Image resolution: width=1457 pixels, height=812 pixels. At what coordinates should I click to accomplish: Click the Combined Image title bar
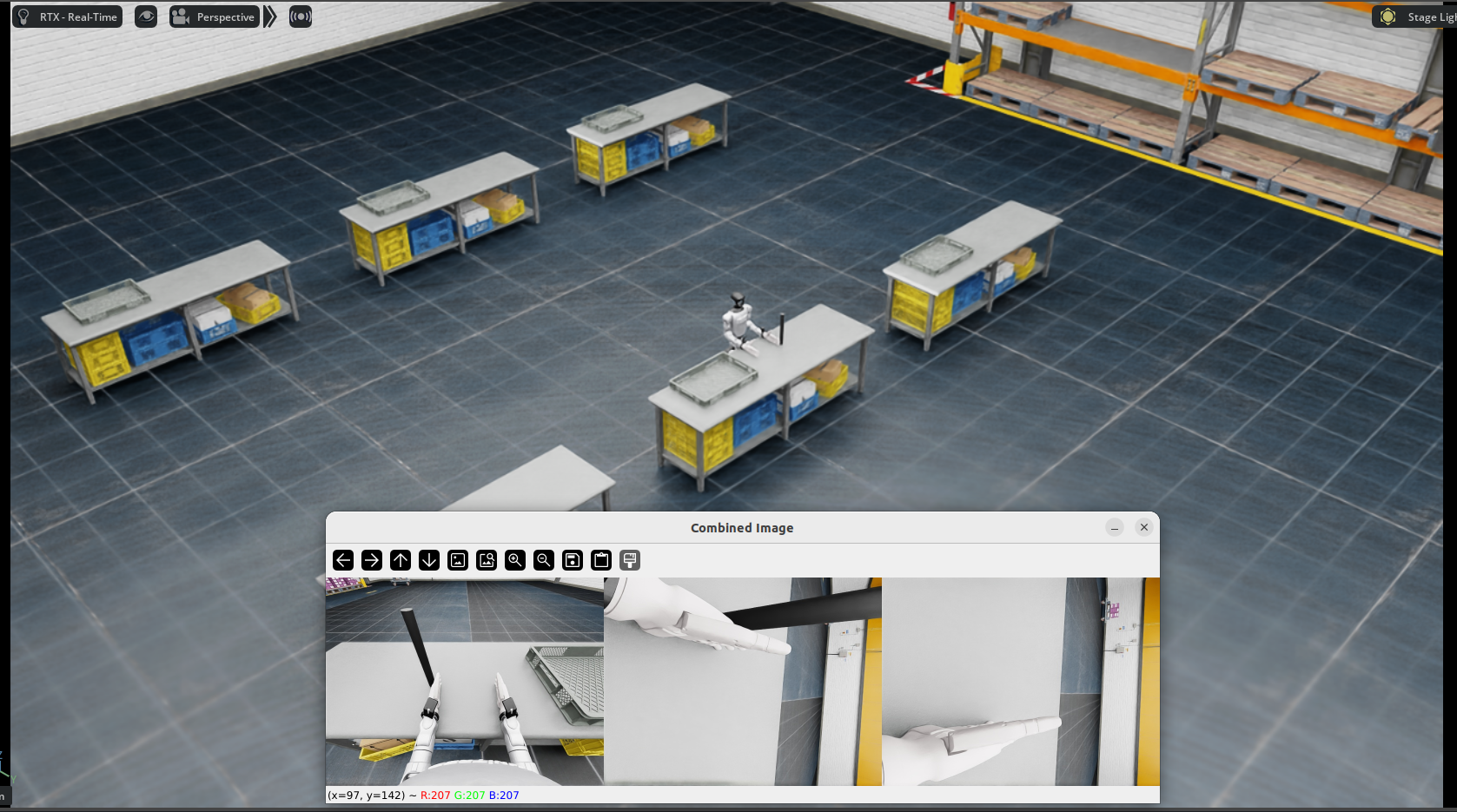741,528
